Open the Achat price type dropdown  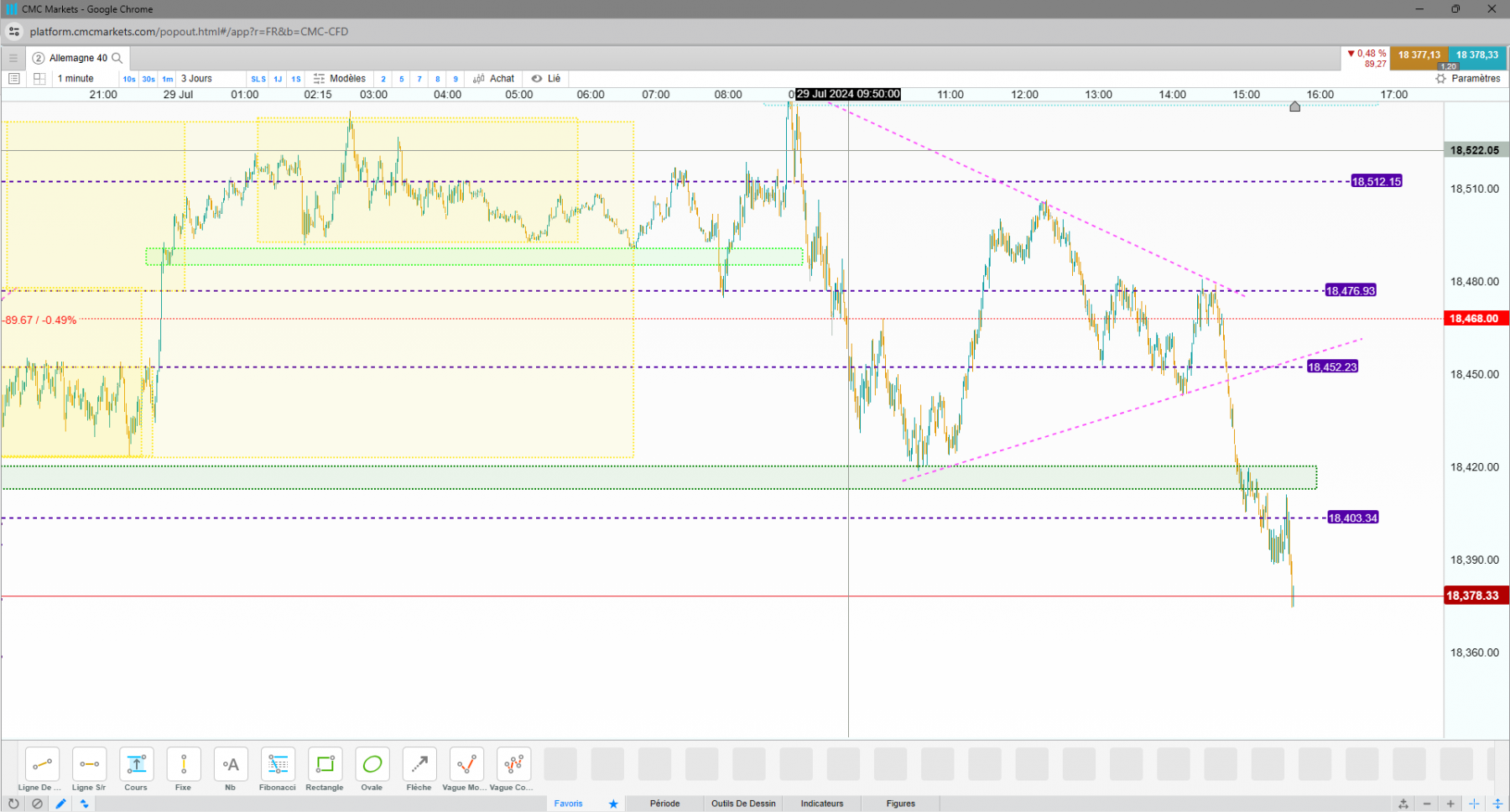pos(494,79)
